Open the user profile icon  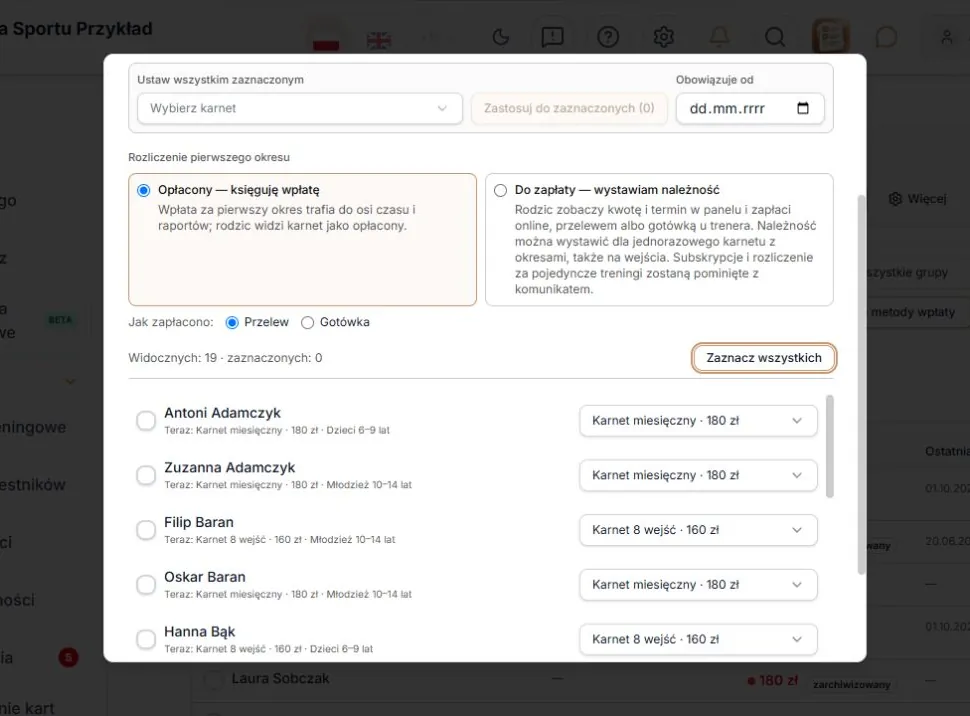(x=946, y=37)
